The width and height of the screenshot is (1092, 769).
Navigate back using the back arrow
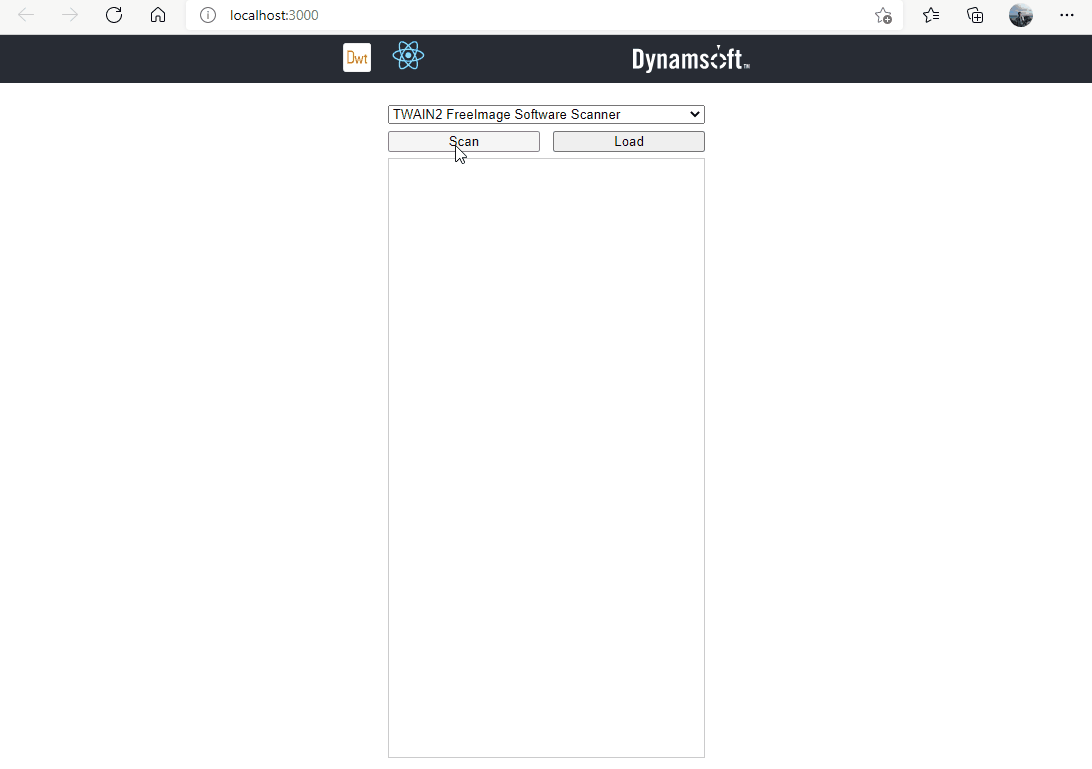pos(26,15)
